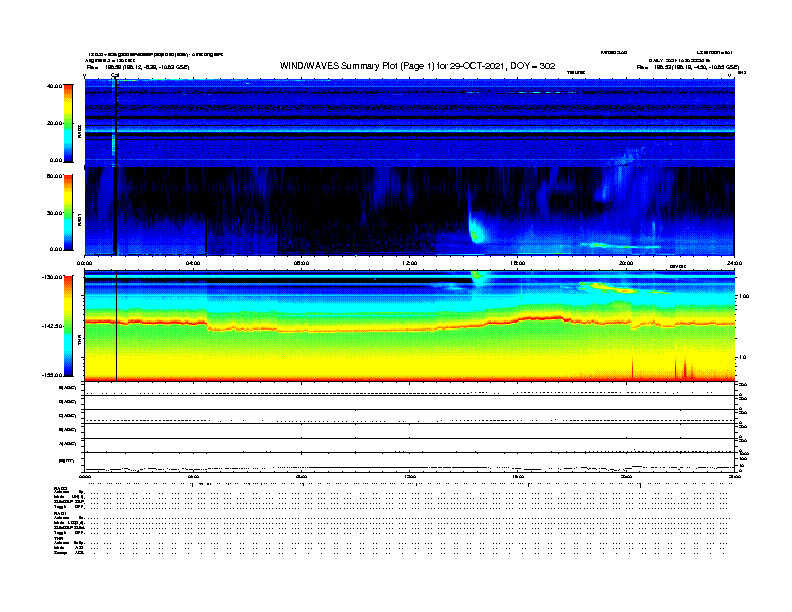Click 20:00 tick under RAD1 spectrogram
The image size is (792, 612).
626,263
